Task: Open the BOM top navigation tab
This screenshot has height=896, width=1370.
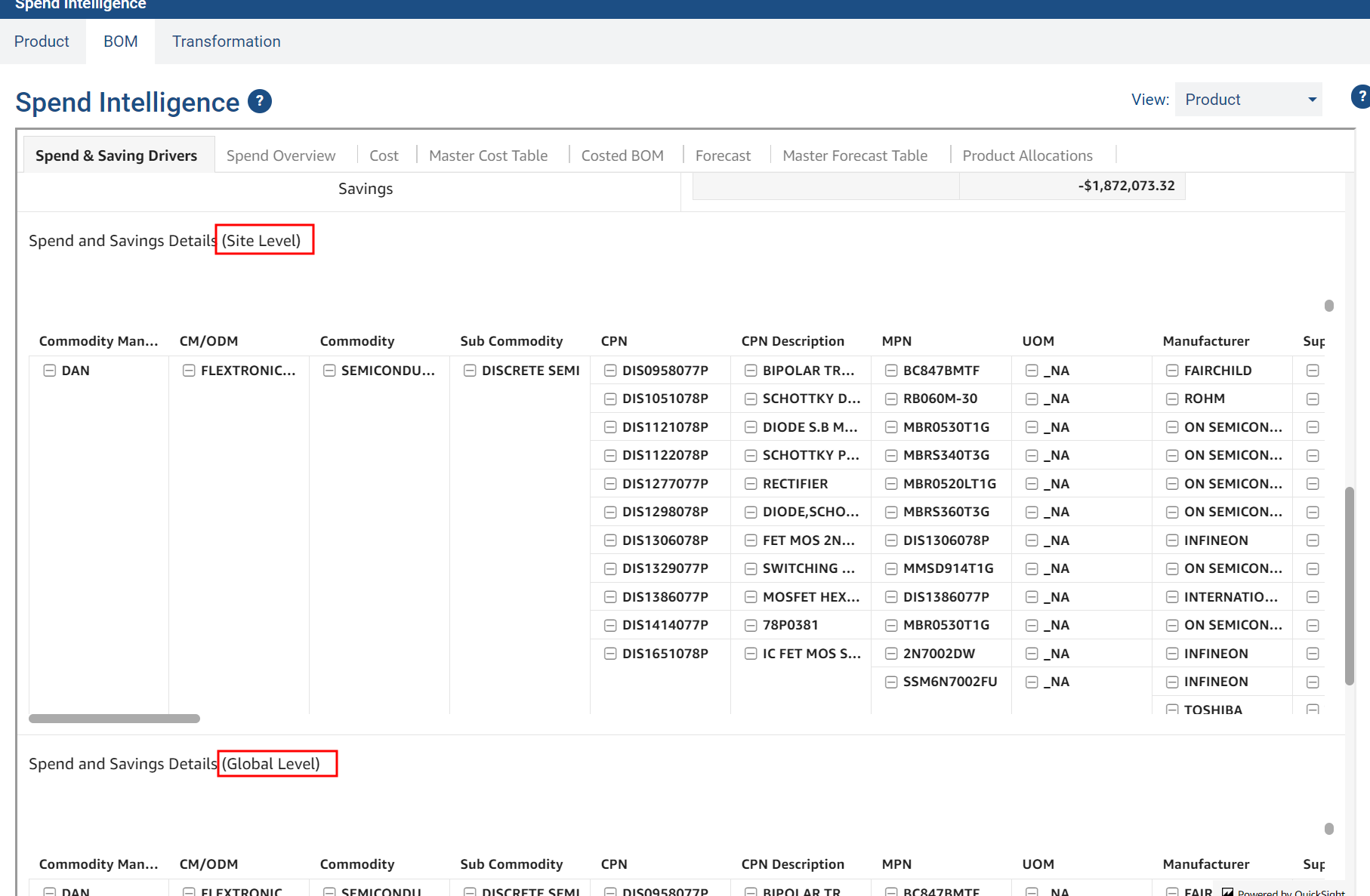Action: point(121,42)
